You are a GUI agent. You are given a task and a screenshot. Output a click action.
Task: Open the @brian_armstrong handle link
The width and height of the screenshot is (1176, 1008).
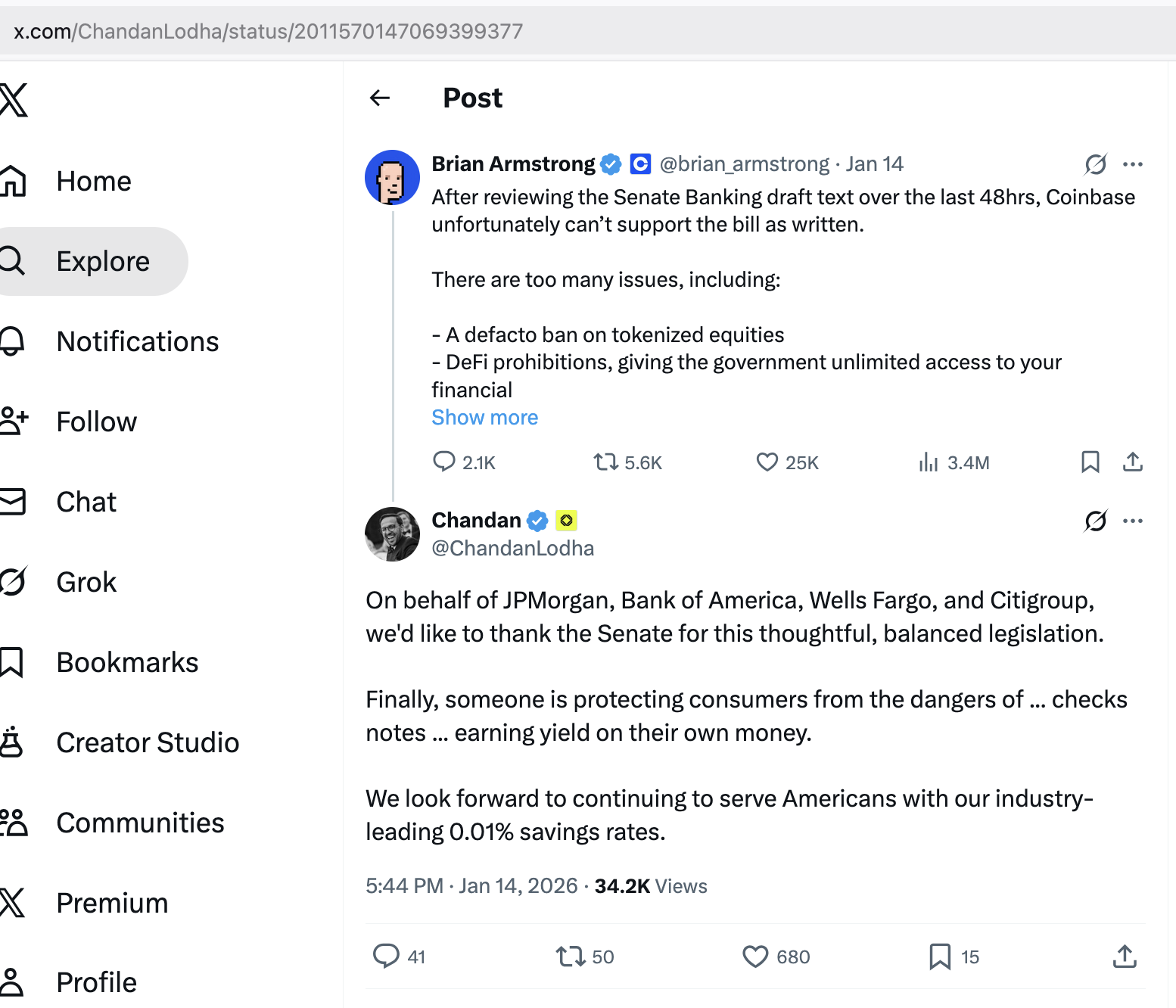pos(744,164)
